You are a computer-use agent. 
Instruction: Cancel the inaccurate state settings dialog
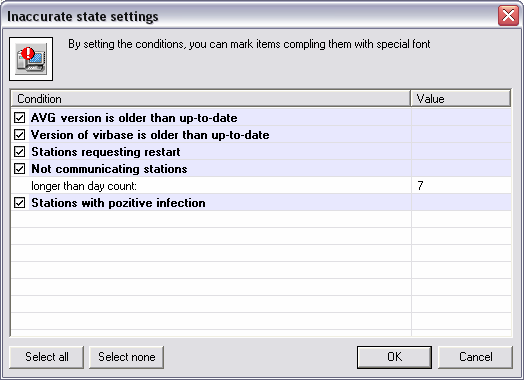click(475, 357)
